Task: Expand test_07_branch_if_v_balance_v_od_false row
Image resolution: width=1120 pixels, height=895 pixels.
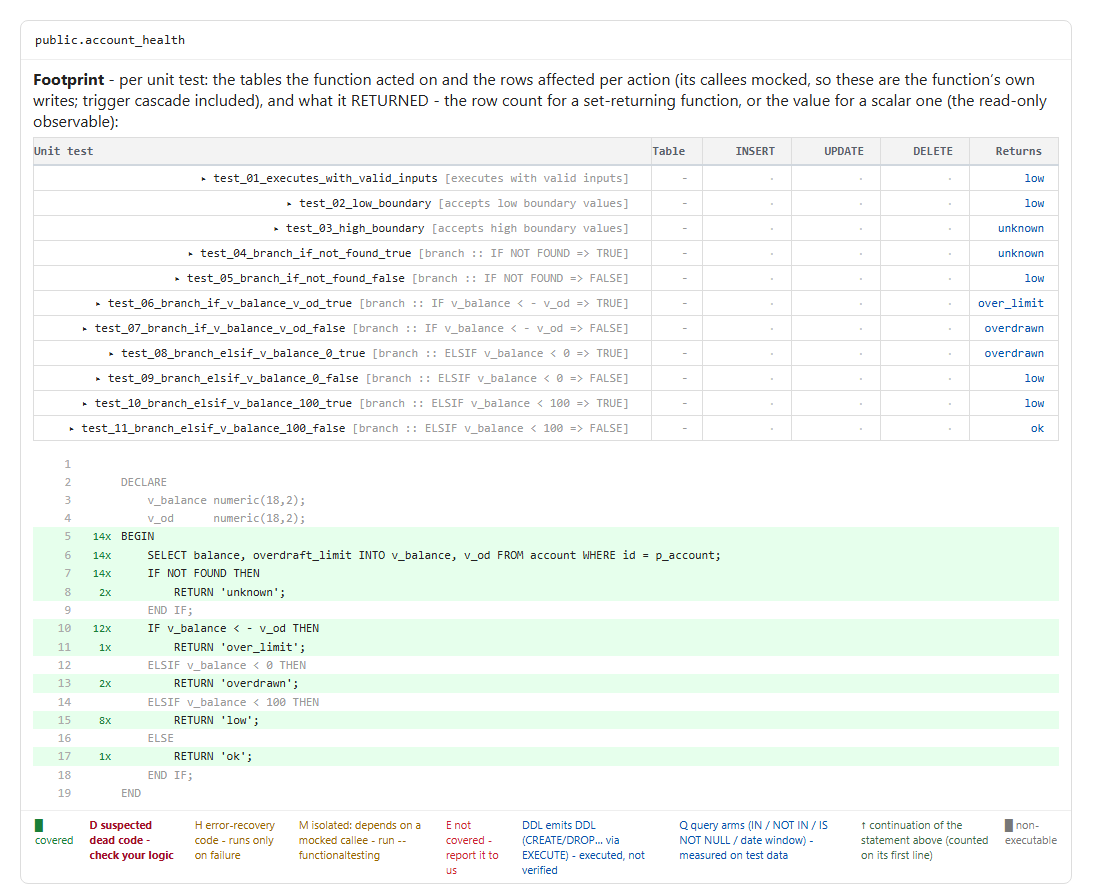Action: coord(84,329)
